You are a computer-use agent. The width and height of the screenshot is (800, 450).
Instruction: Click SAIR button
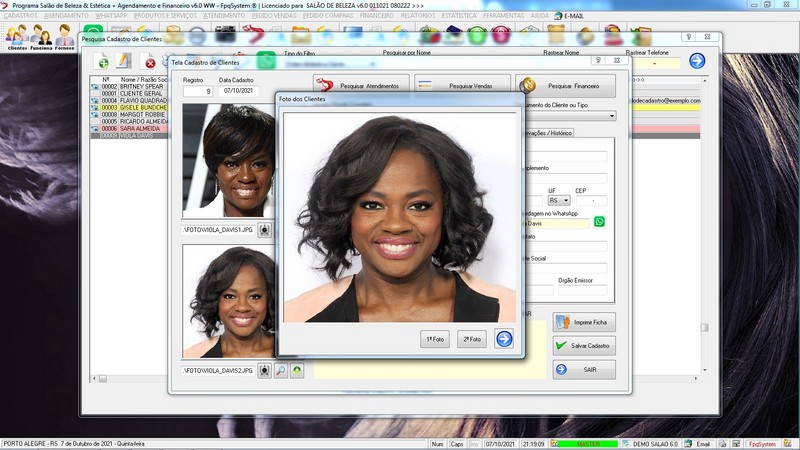point(584,369)
